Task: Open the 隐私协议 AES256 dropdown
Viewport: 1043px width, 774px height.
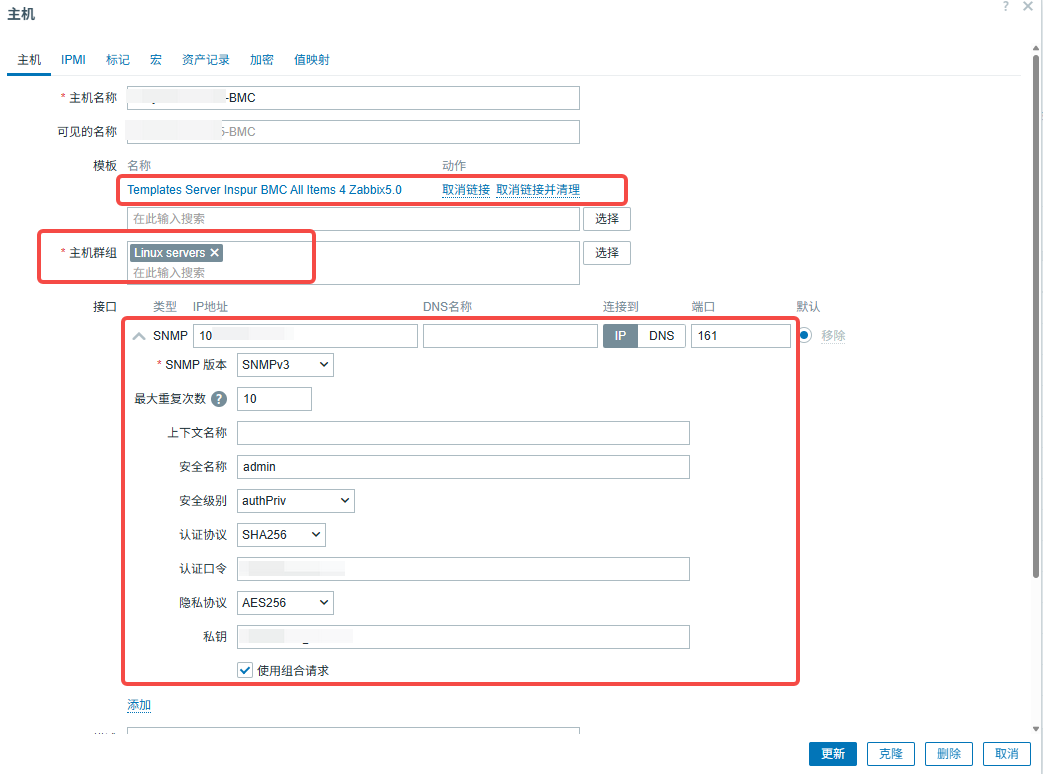Action: (x=285, y=603)
